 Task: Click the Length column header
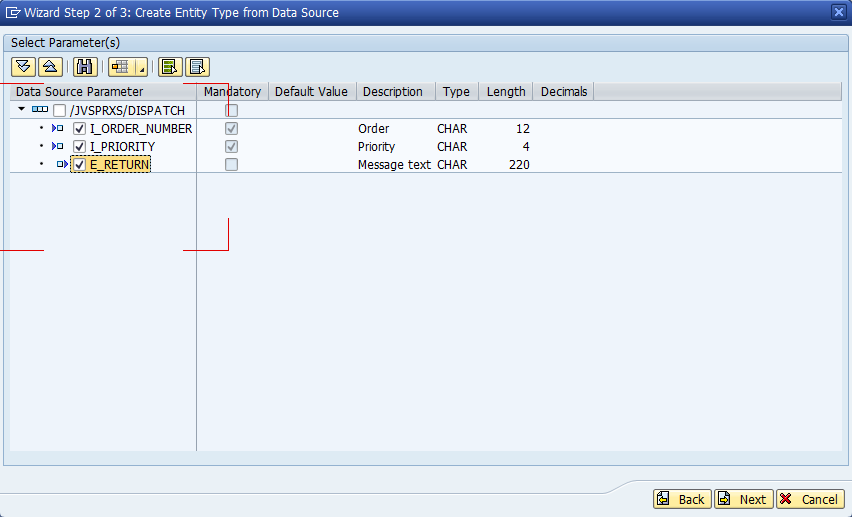(x=506, y=91)
